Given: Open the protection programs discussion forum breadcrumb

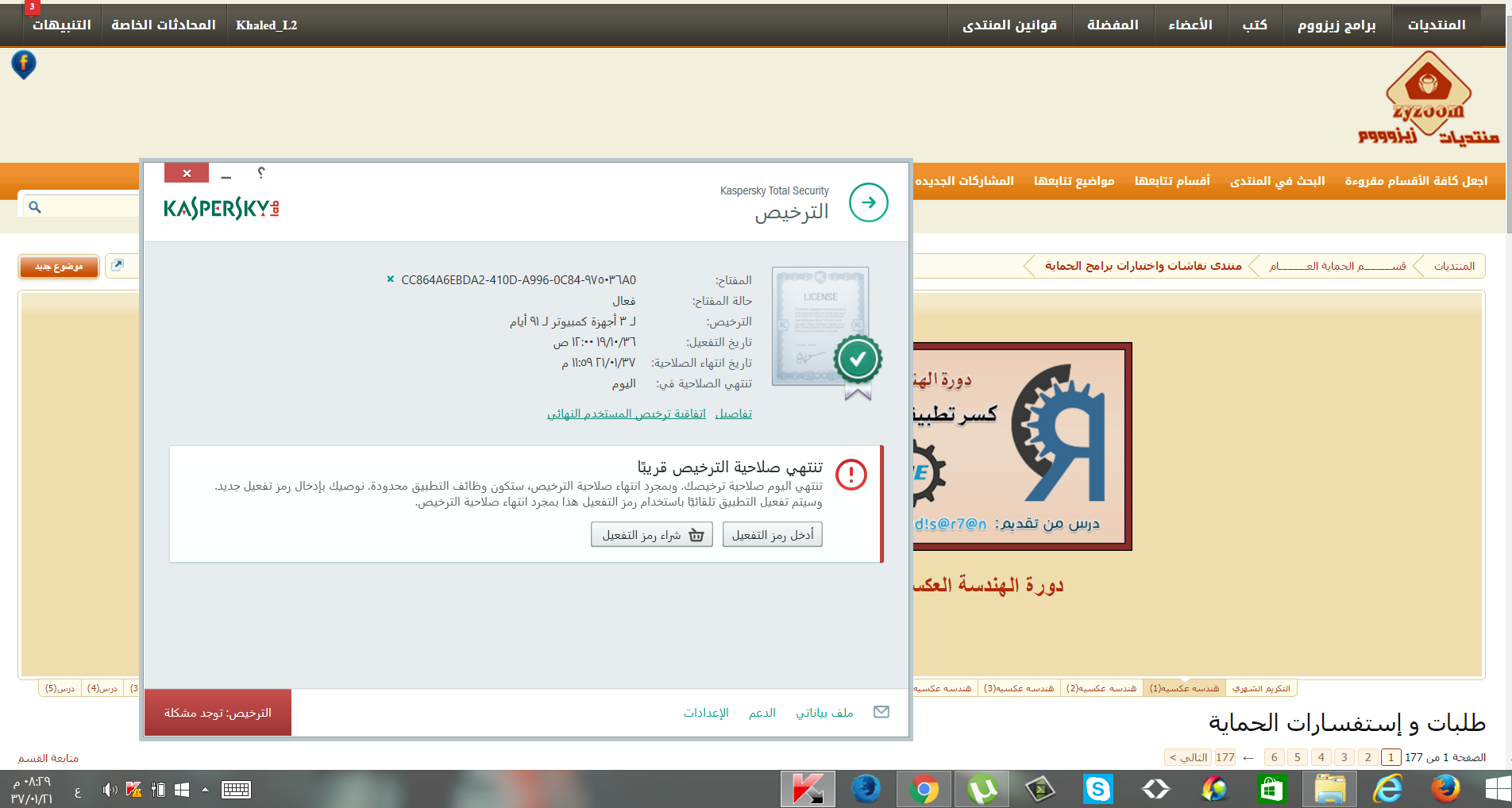Looking at the screenshot, I should coord(1143,266).
